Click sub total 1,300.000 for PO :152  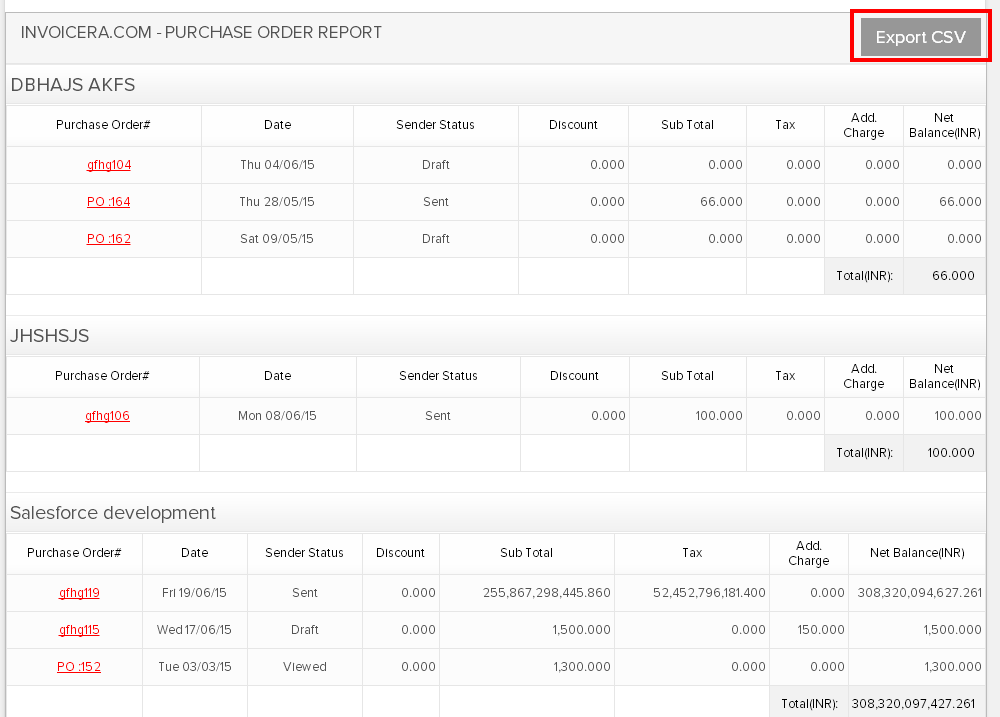point(582,667)
